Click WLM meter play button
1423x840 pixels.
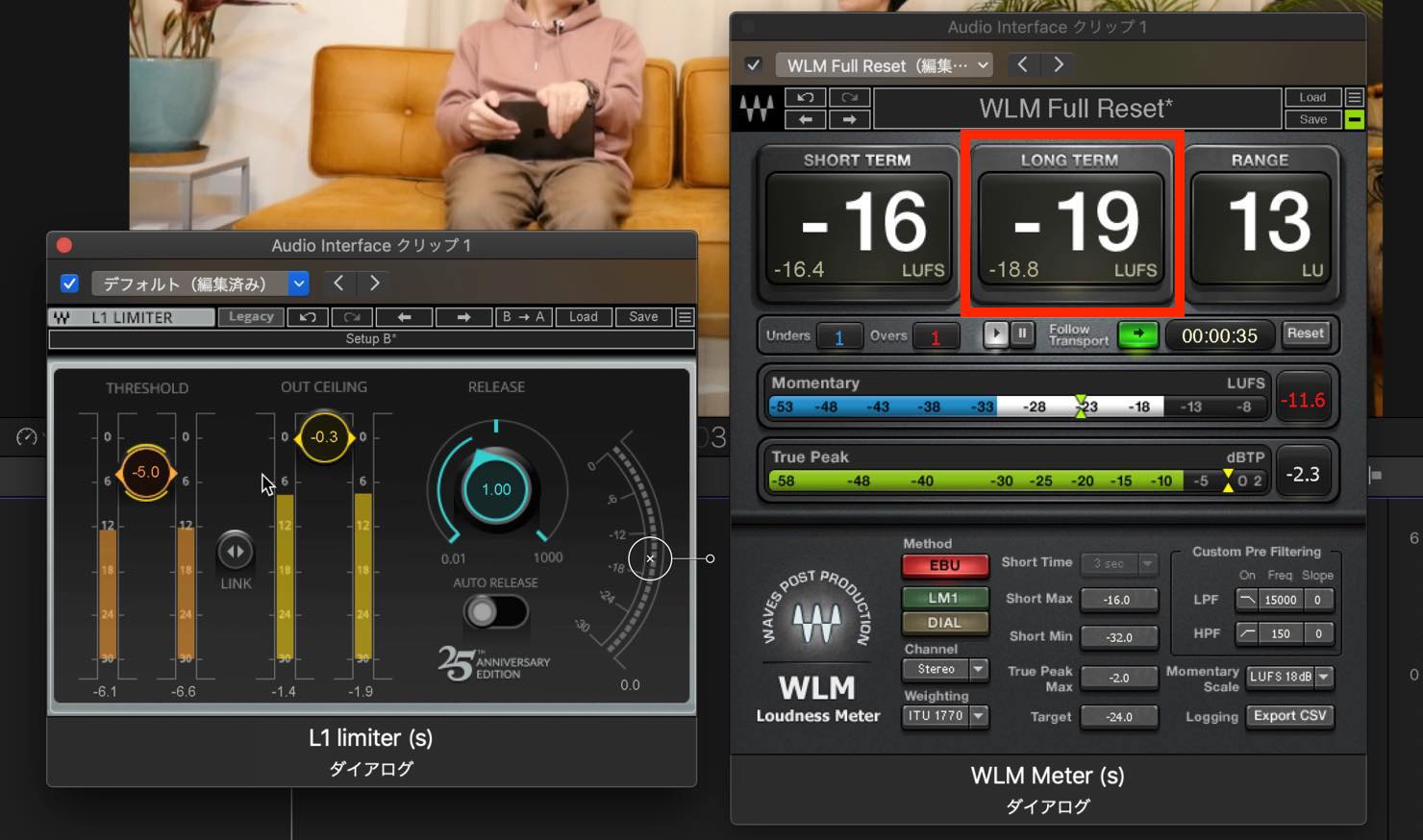pyautogui.click(x=996, y=334)
